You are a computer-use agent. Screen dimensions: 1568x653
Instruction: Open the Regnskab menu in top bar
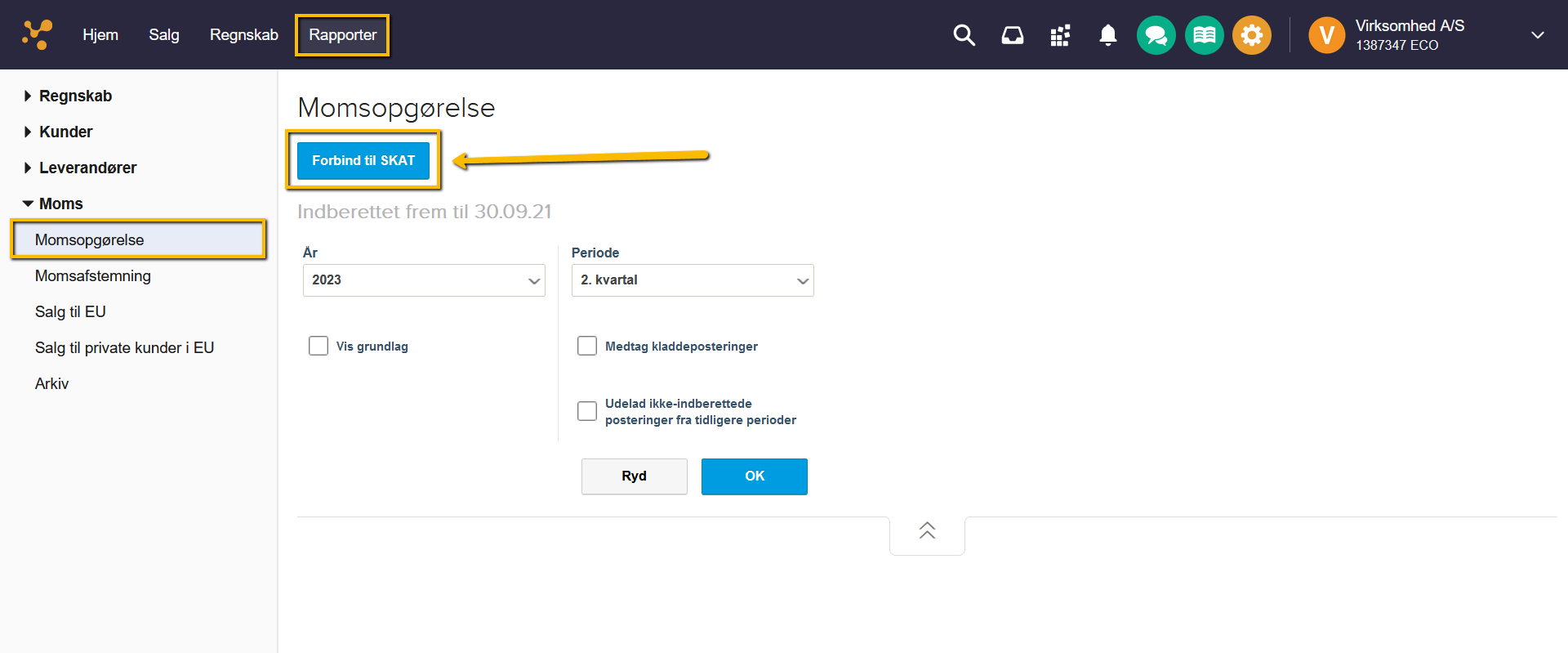[243, 35]
